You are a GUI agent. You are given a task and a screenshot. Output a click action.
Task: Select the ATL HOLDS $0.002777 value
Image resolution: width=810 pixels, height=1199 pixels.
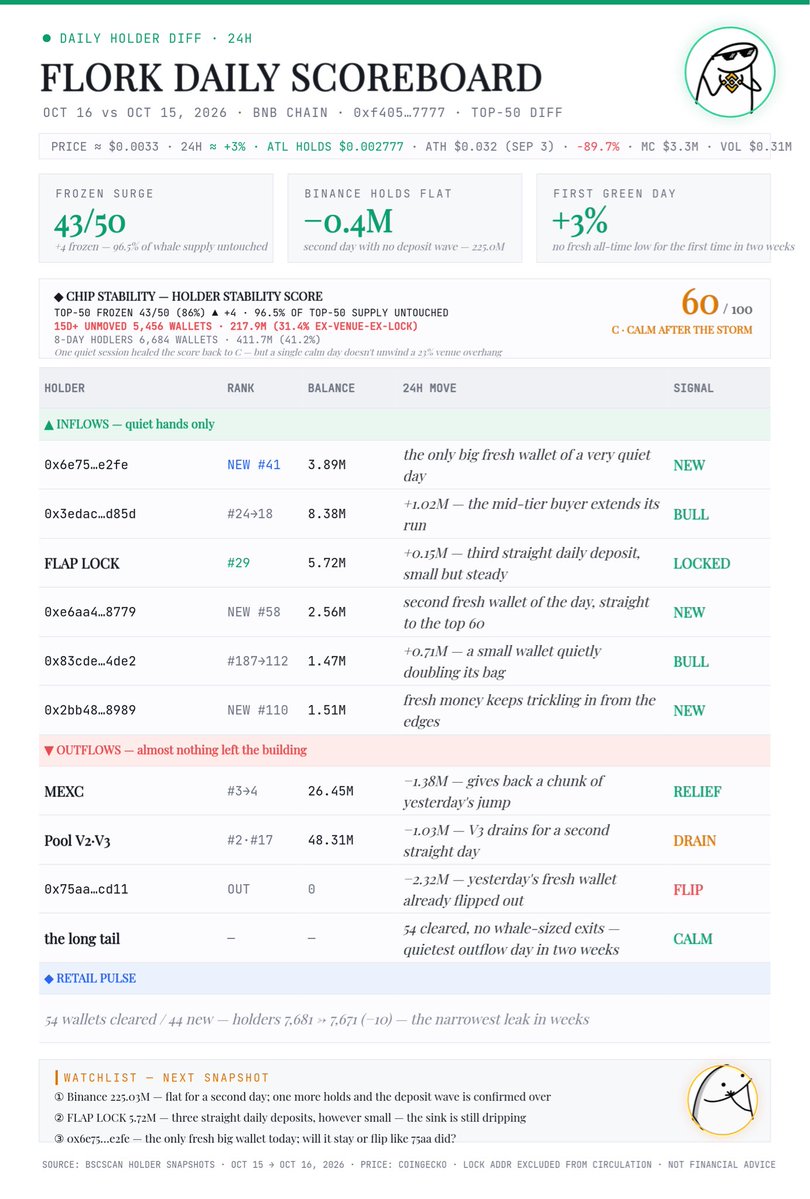tap(335, 146)
